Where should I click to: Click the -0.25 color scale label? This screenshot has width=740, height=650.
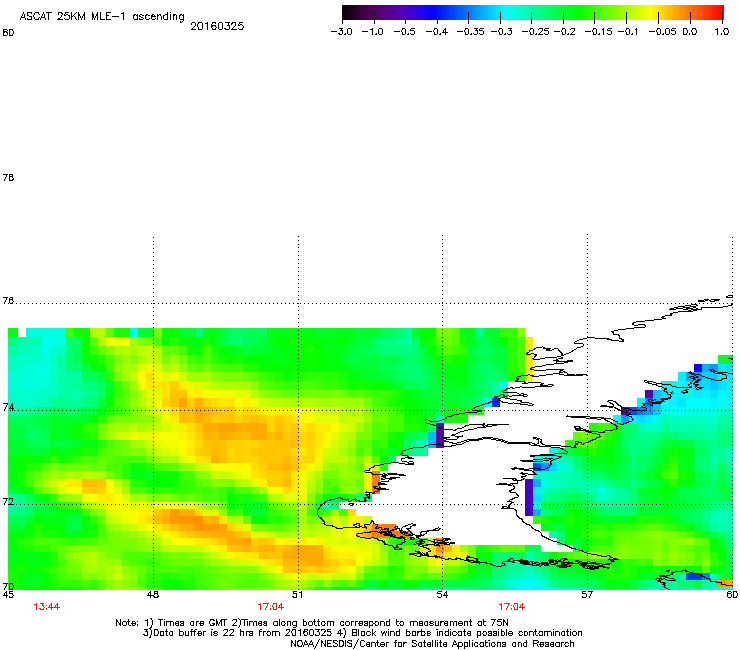tap(535, 32)
